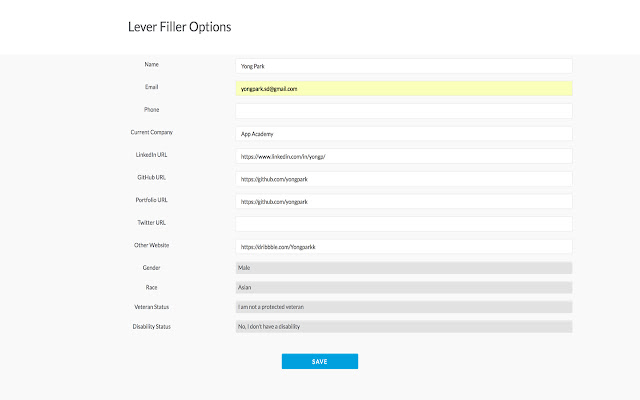
Task: Focus the empty Phone input field
Action: (403, 111)
